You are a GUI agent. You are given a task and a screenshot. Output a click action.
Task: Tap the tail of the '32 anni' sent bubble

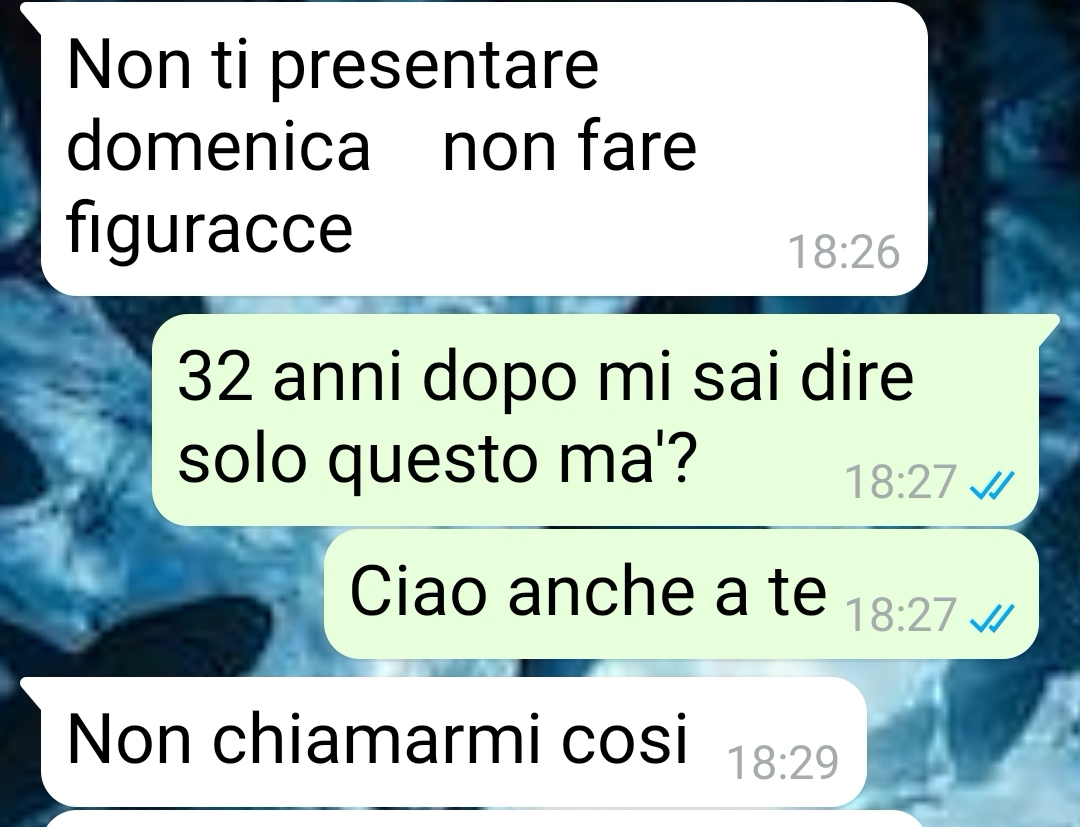[1048, 326]
